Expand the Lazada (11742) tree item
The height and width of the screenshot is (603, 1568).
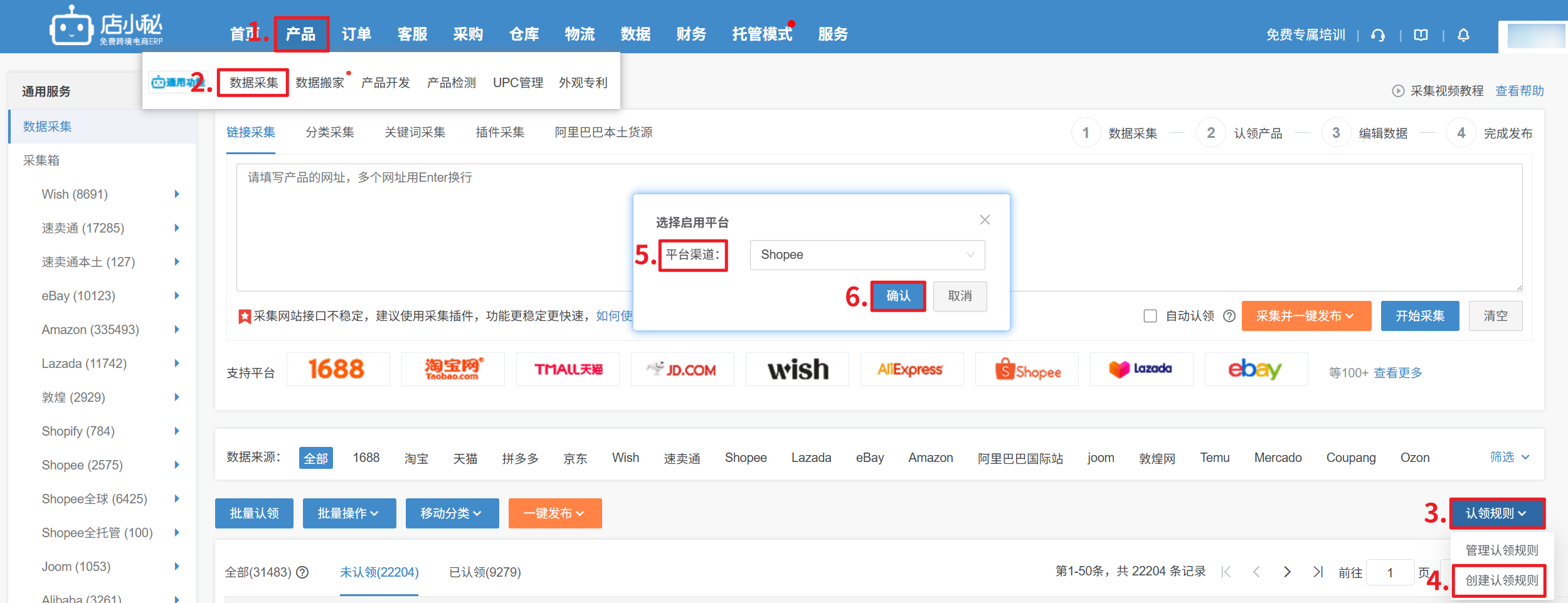(177, 364)
